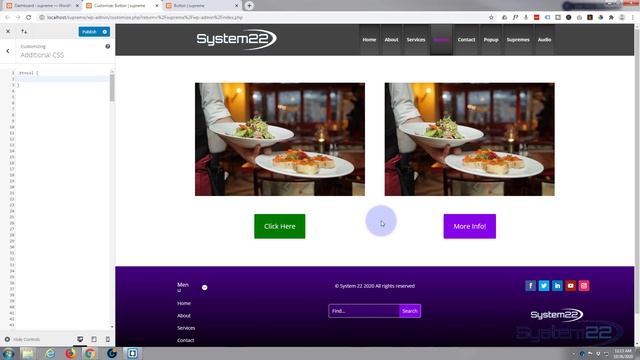Click the Publish button
Viewport: 640px width, 360px height.
pyautogui.click(x=89, y=32)
